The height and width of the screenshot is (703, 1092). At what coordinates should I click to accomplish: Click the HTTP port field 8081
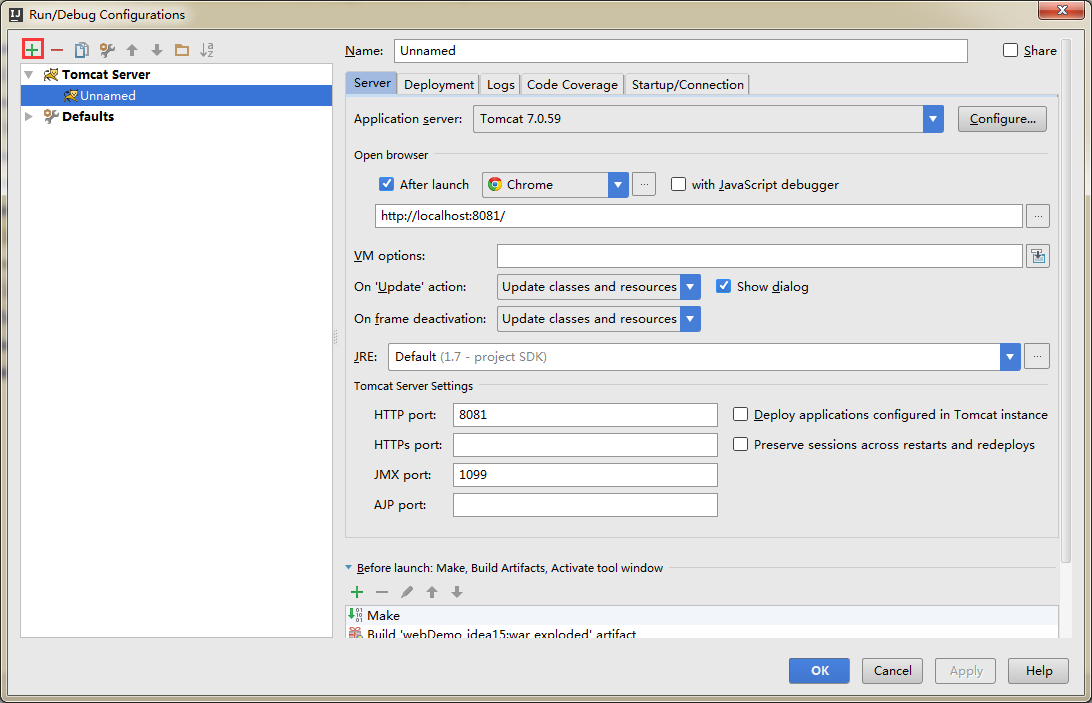tap(585, 415)
